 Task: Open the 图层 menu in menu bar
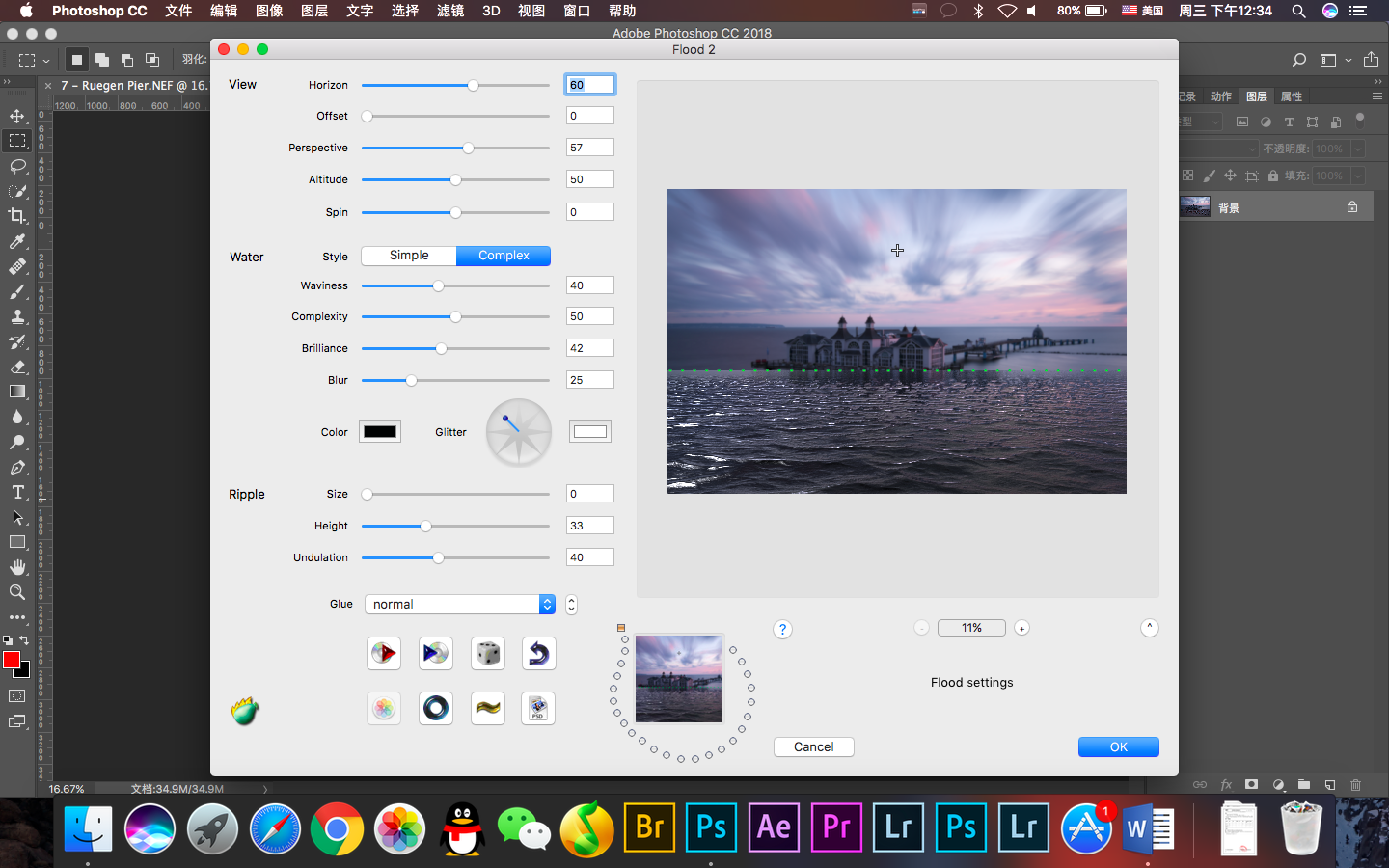click(314, 11)
